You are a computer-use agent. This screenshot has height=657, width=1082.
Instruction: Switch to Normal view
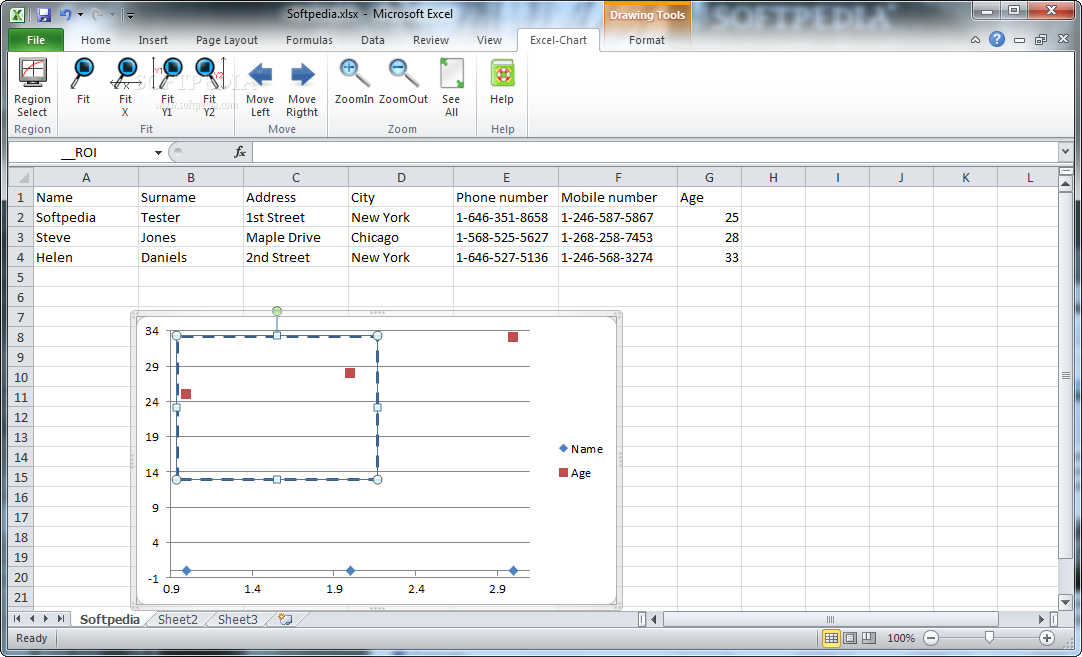832,638
